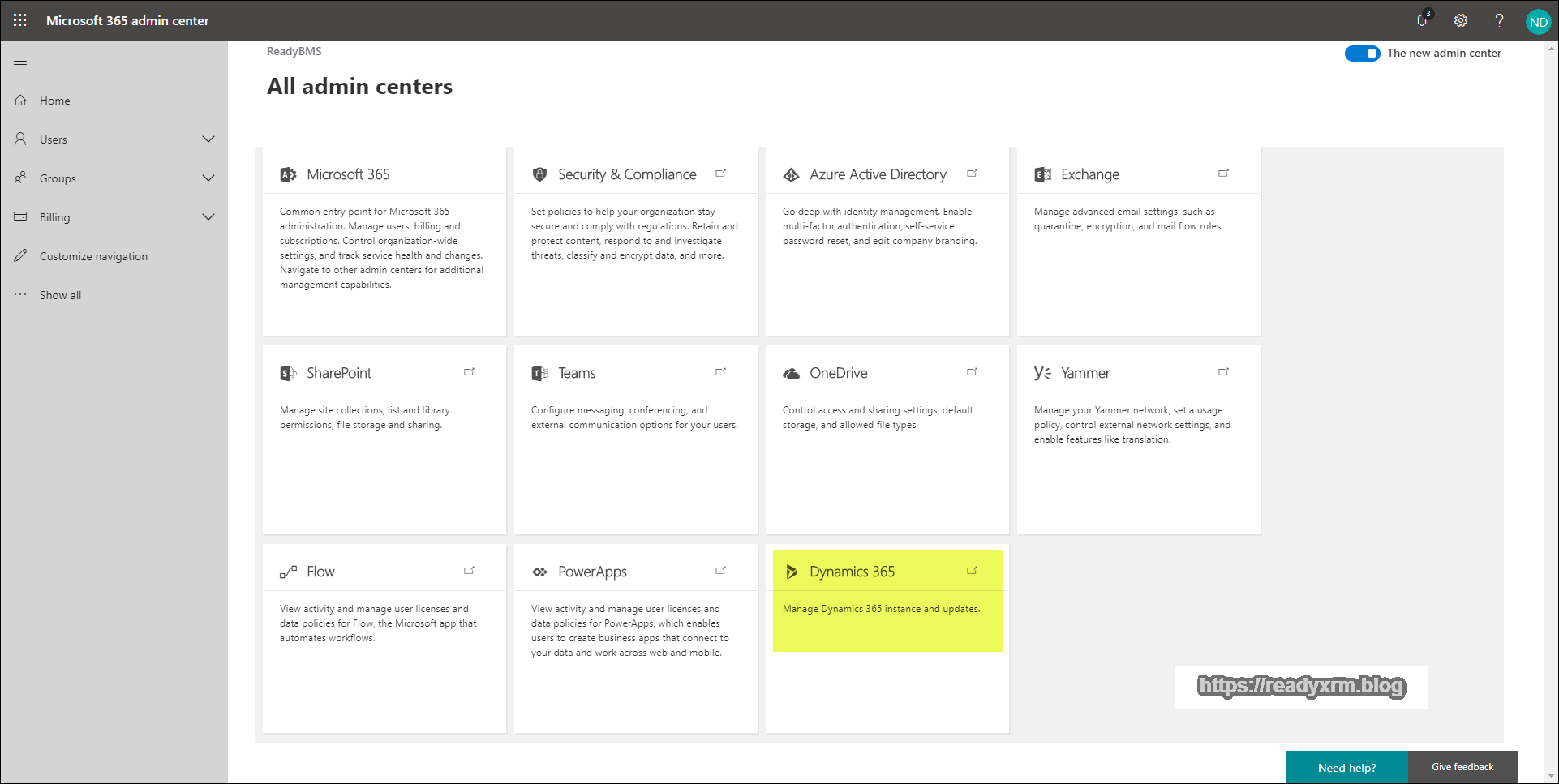The width and height of the screenshot is (1559, 784).
Task: Open the Dynamics 365 admin center card
Action: [852, 572]
